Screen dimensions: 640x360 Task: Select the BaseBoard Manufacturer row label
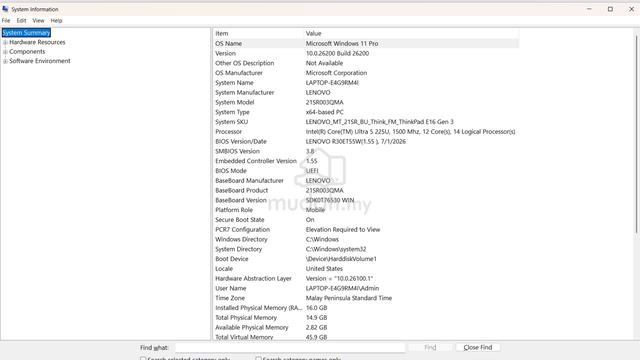coord(249,180)
